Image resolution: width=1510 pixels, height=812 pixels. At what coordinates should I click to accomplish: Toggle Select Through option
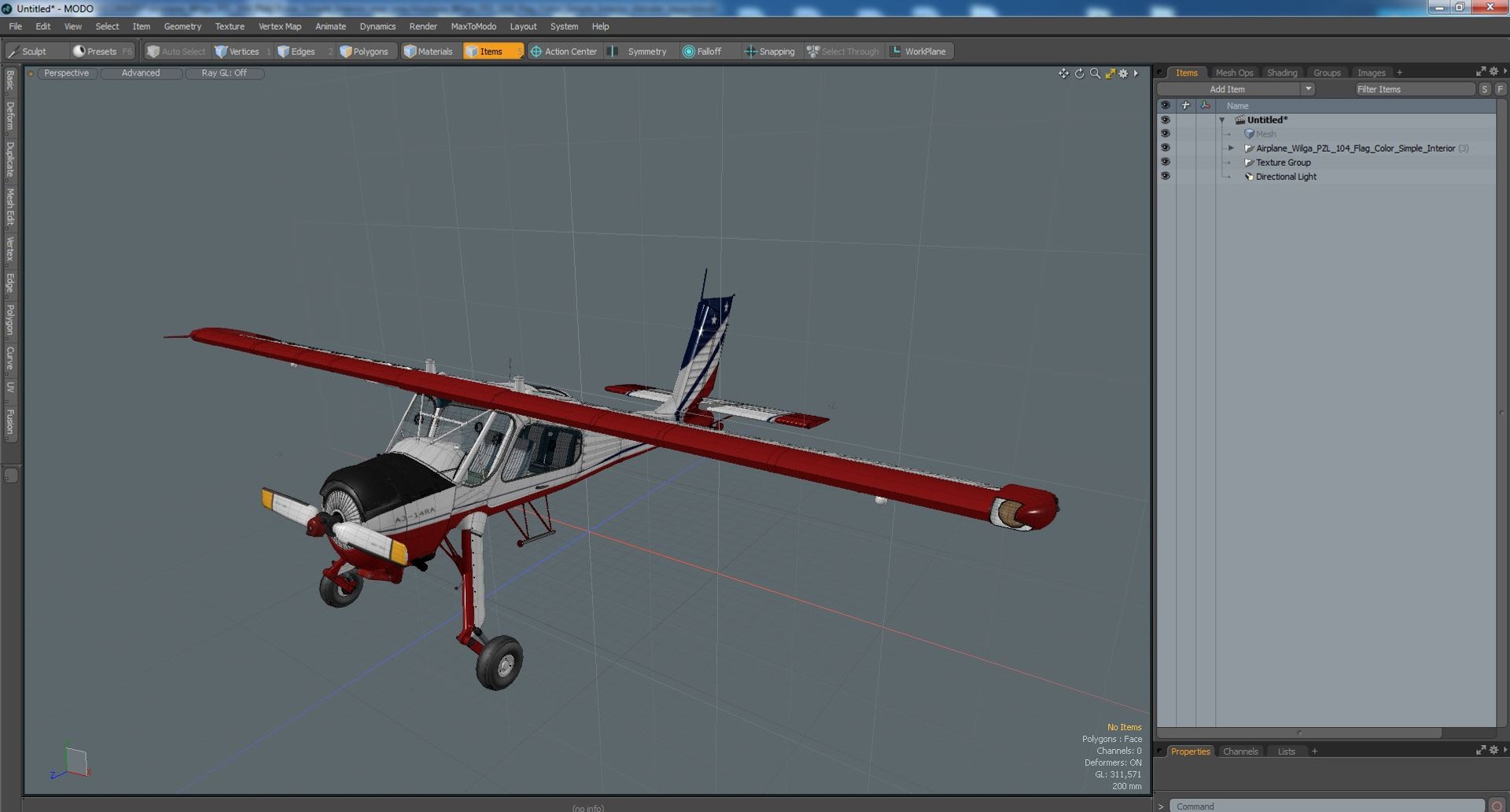(843, 51)
